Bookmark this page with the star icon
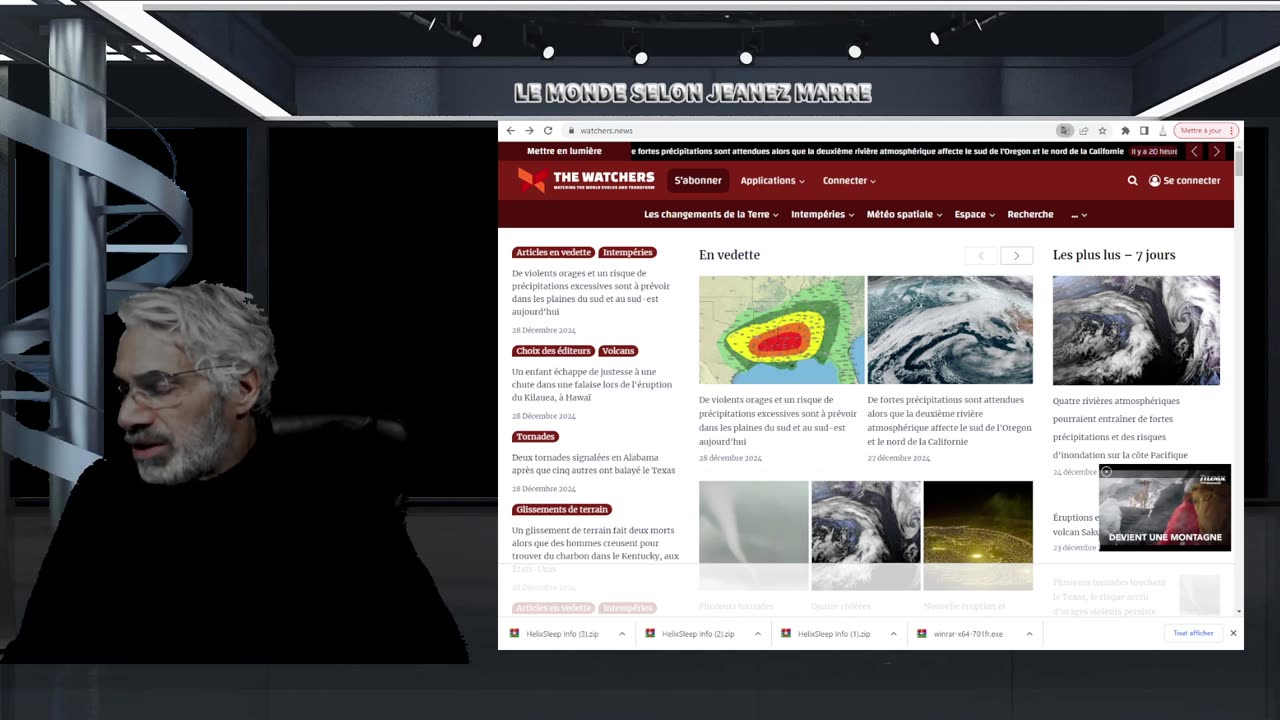 [x=1102, y=131]
